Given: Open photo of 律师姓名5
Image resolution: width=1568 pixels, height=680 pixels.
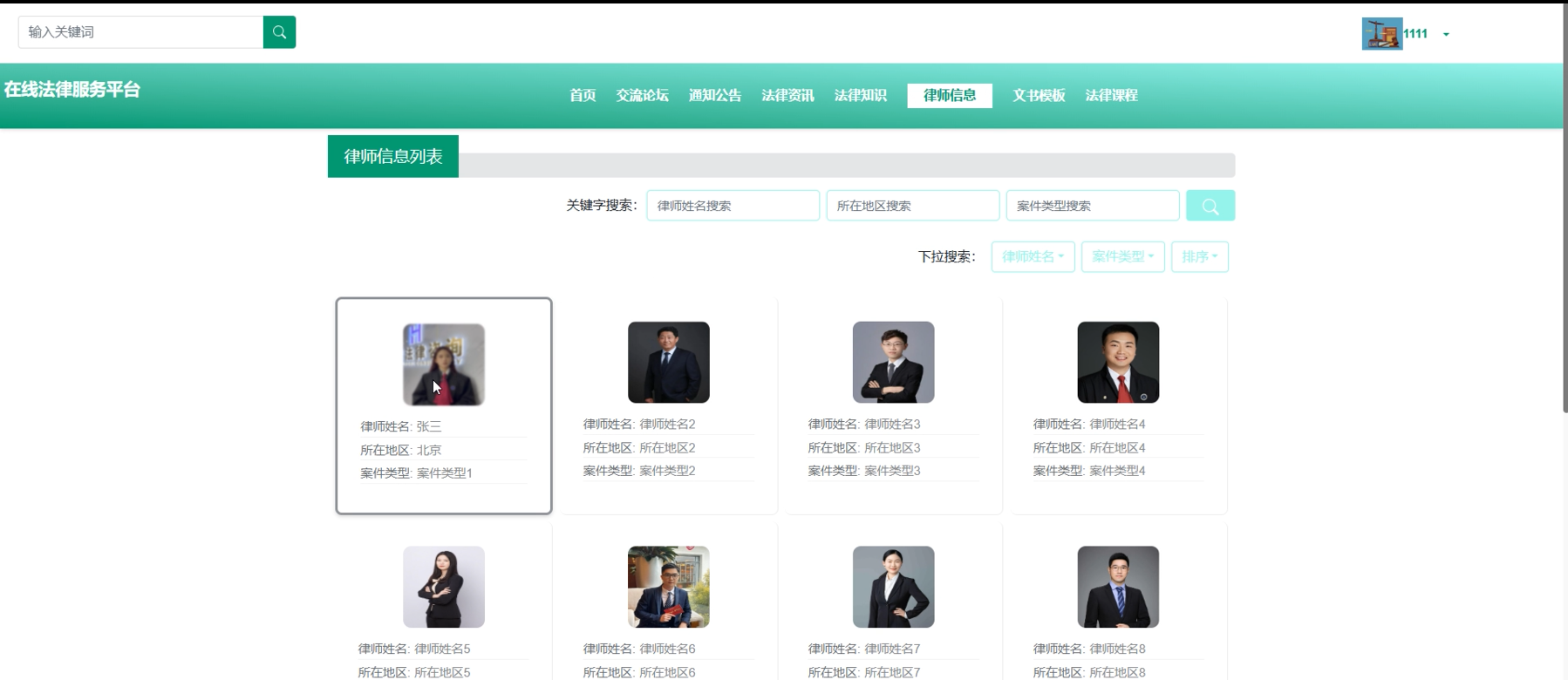Looking at the screenshot, I should 444,587.
